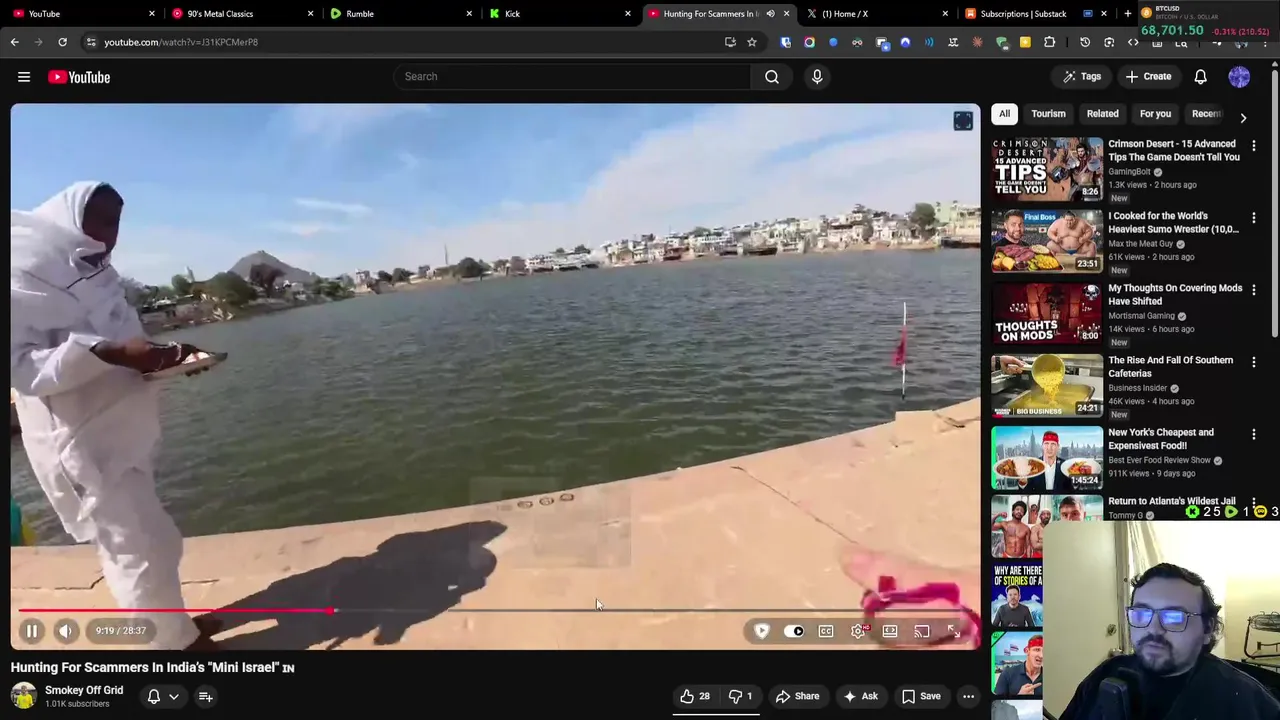Search with your voice microphone
This screenshot has width=1280, height=720.
(817, 77)
